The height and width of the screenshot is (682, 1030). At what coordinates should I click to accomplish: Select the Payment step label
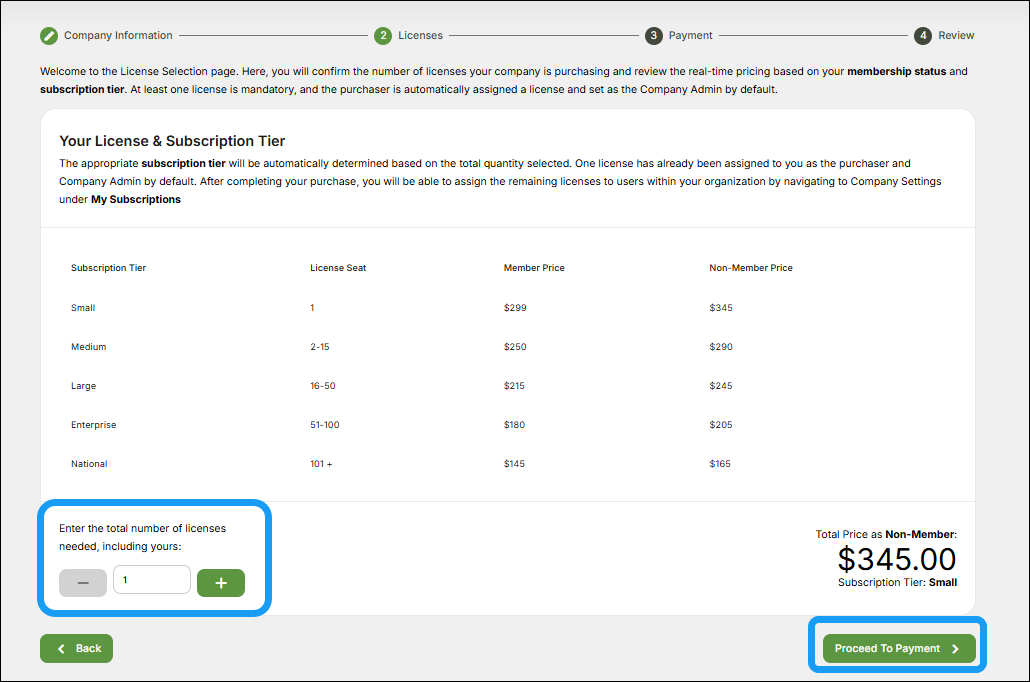point(689,35)
